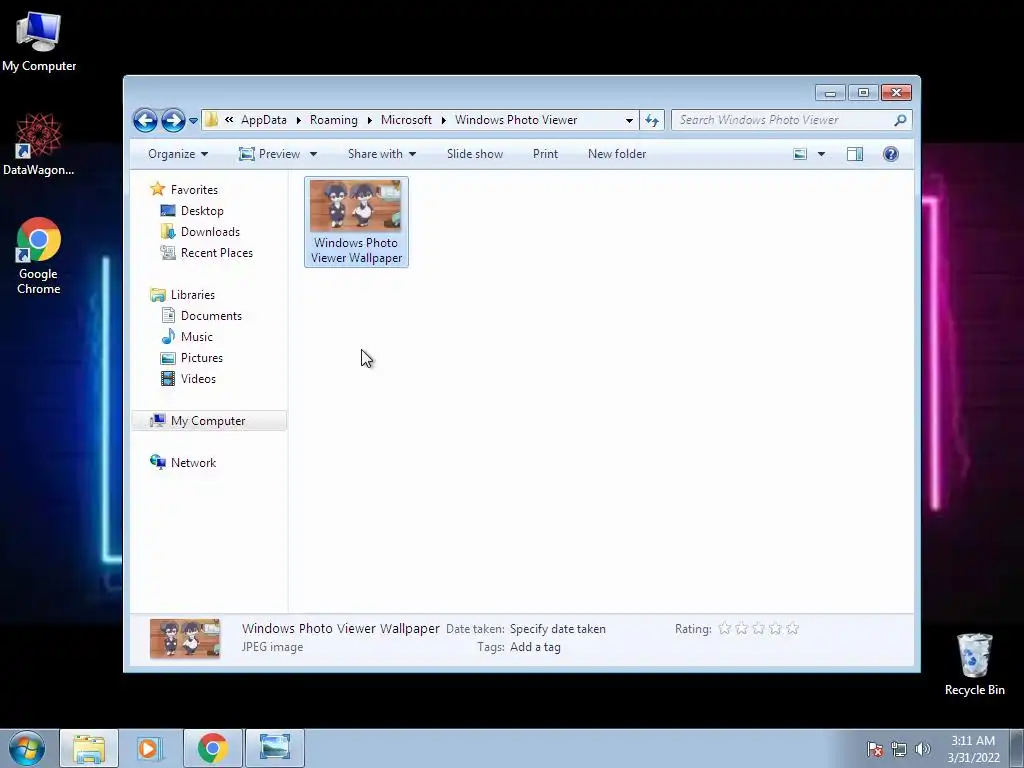Create a New folder
The height and width of the screenshot is (768, 1024).
(617, 154)
